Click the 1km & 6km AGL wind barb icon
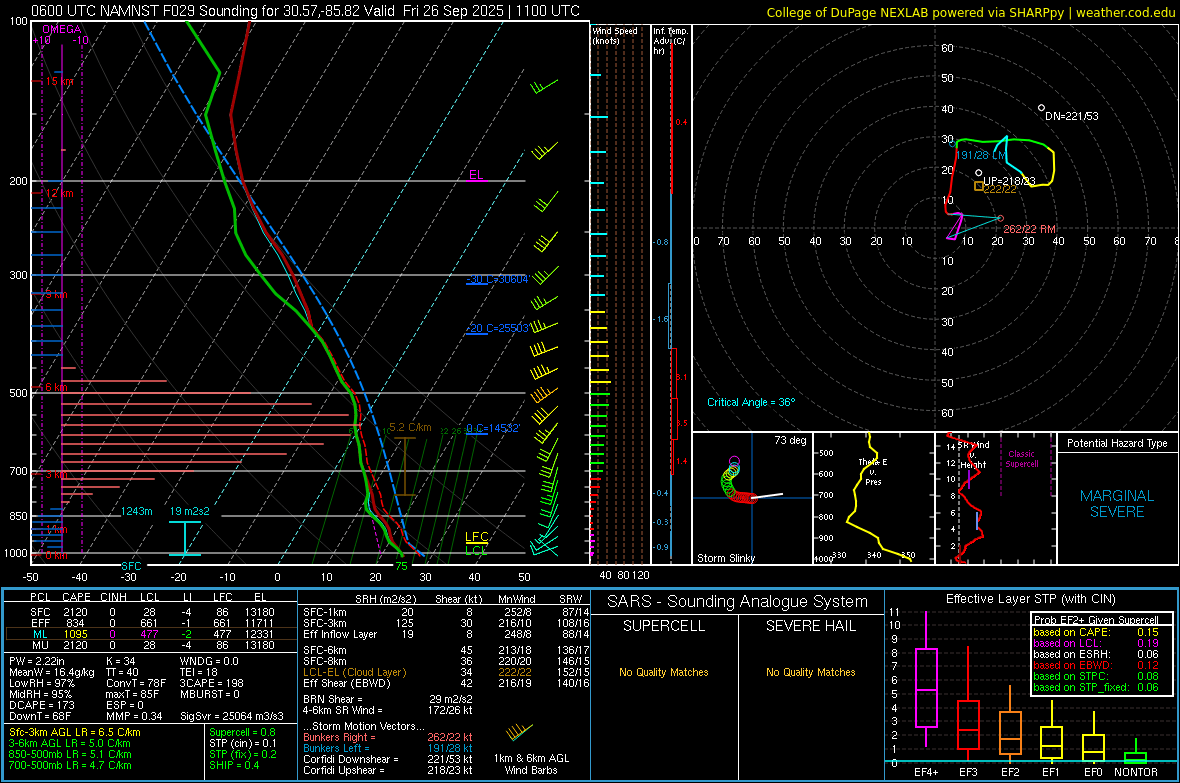 519,732
